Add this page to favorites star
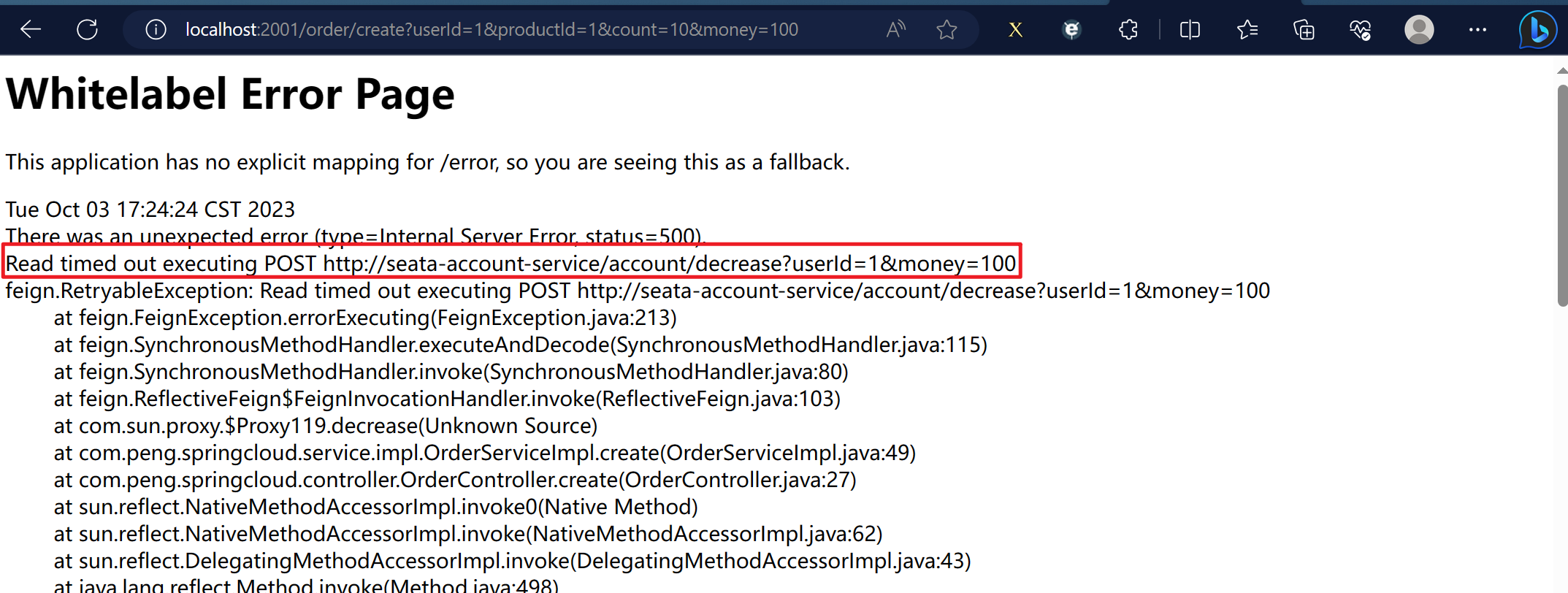This screenshot has width=1568, height=593. click(x=947, y=29)
